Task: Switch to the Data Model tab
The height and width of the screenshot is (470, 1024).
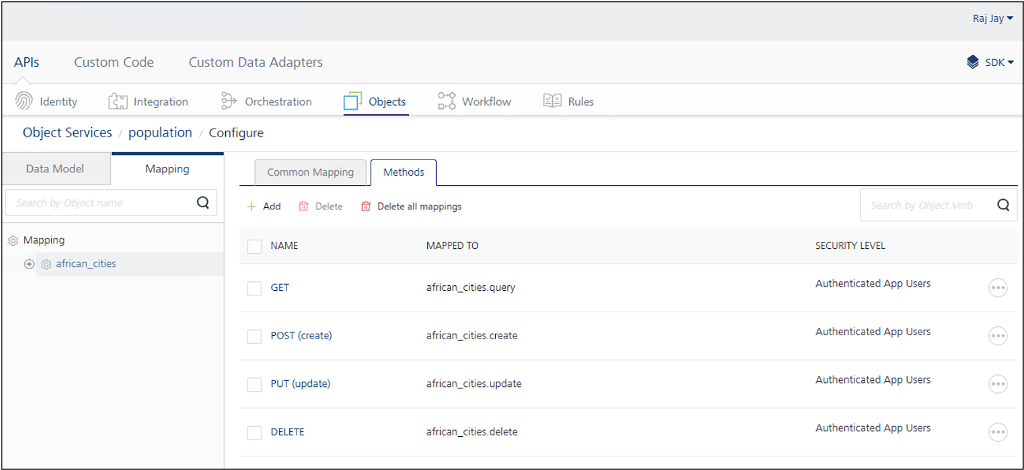Action: tap(55, 169)
